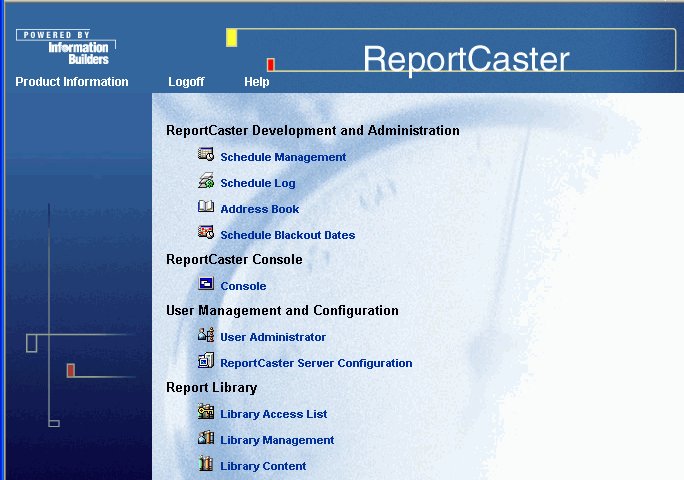Click the Schedule Management calendar icon
The width and height of the screenshot is (684, 480).
[x=206, y=154]
